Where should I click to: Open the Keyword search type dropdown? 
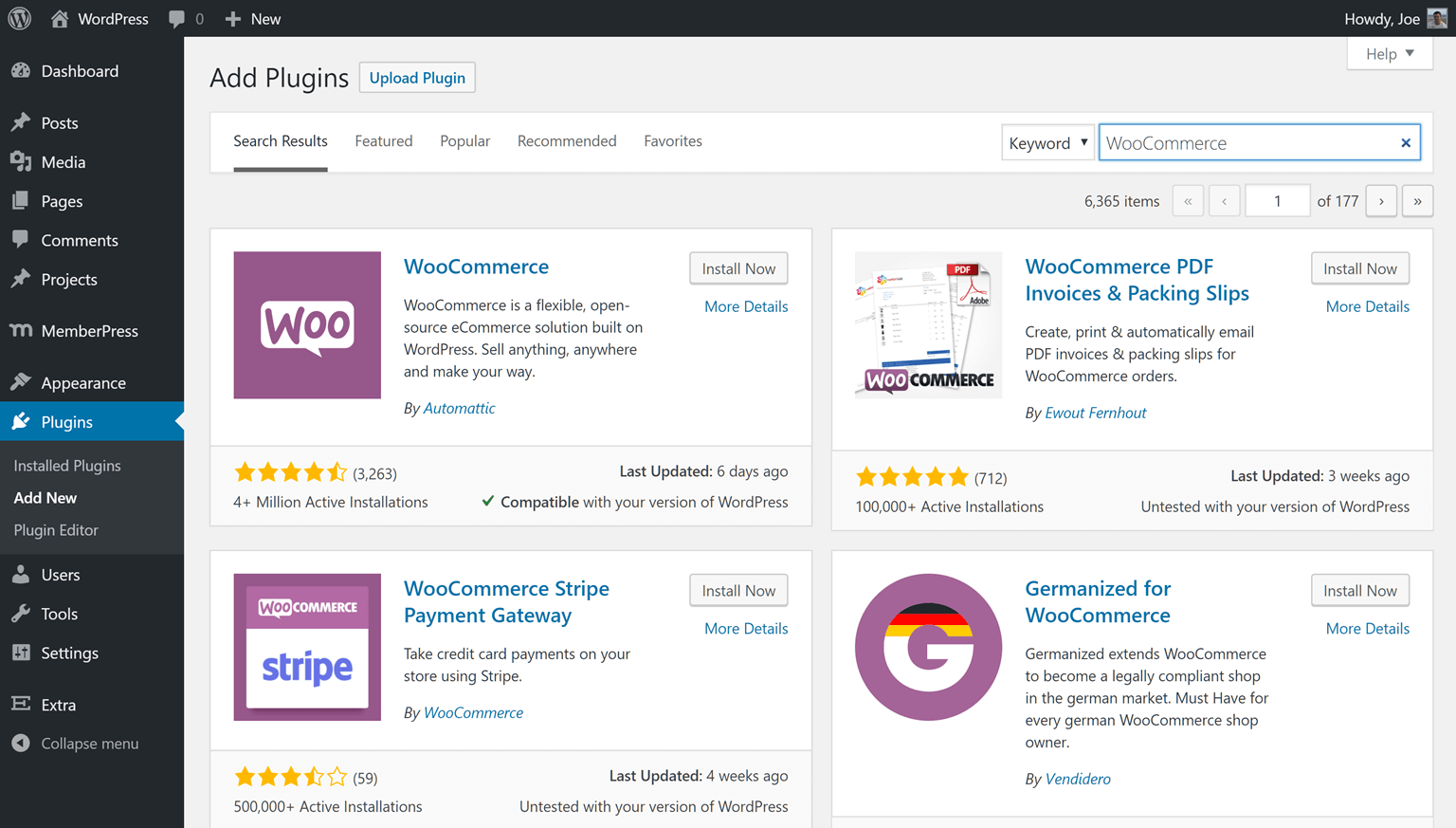point(1047,143)
